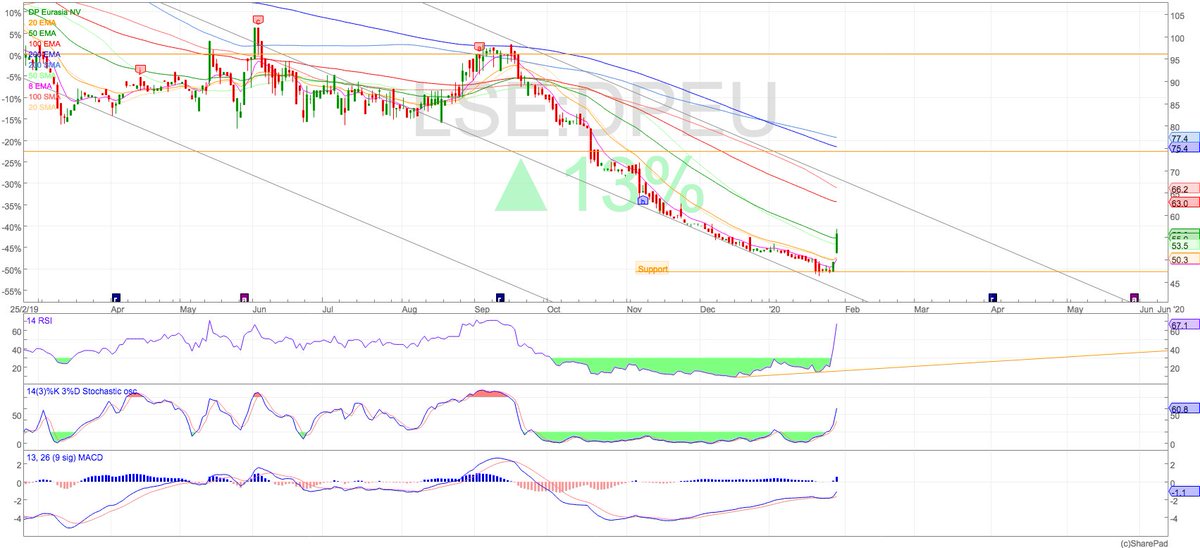Select the 14 RSI panel title
Viewport: 1200px width, 548px height.
[39, 319]
